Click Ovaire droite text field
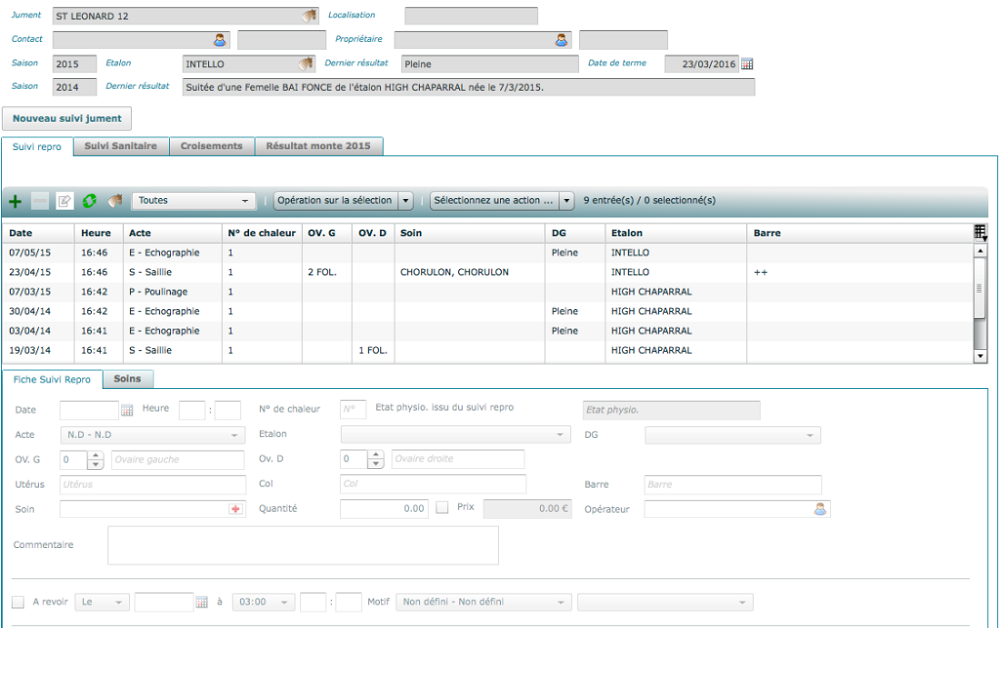Image resolution: width=1000 pixels, height=700 pixels. click(458, 459)
